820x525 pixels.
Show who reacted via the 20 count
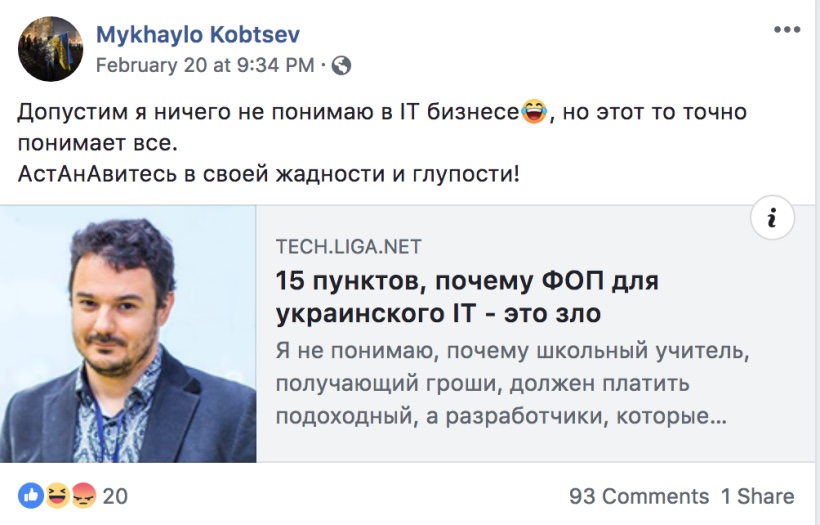click(x=115, y=496)
